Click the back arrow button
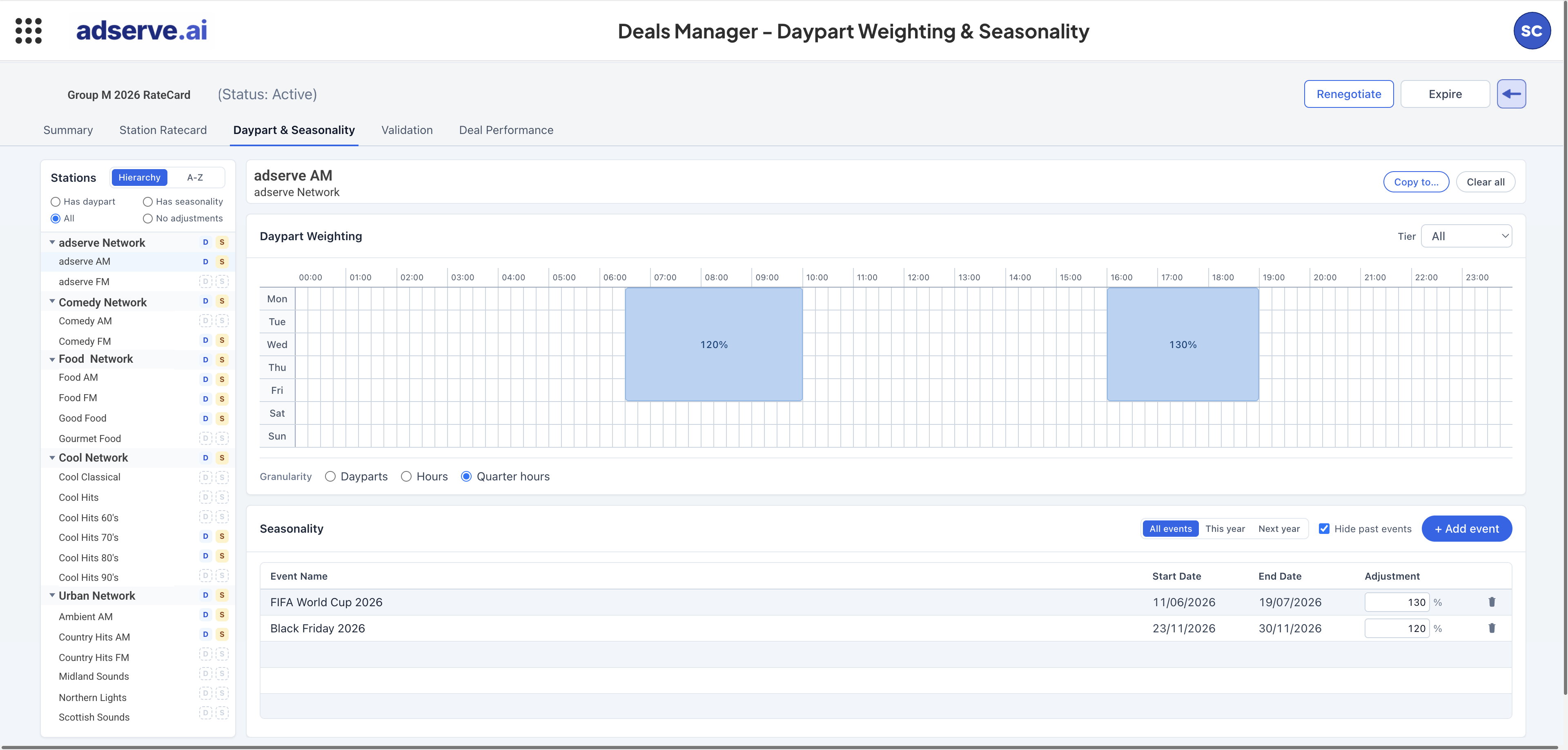This screenshot has width=1568, height=750. (x=1511, y=94)
